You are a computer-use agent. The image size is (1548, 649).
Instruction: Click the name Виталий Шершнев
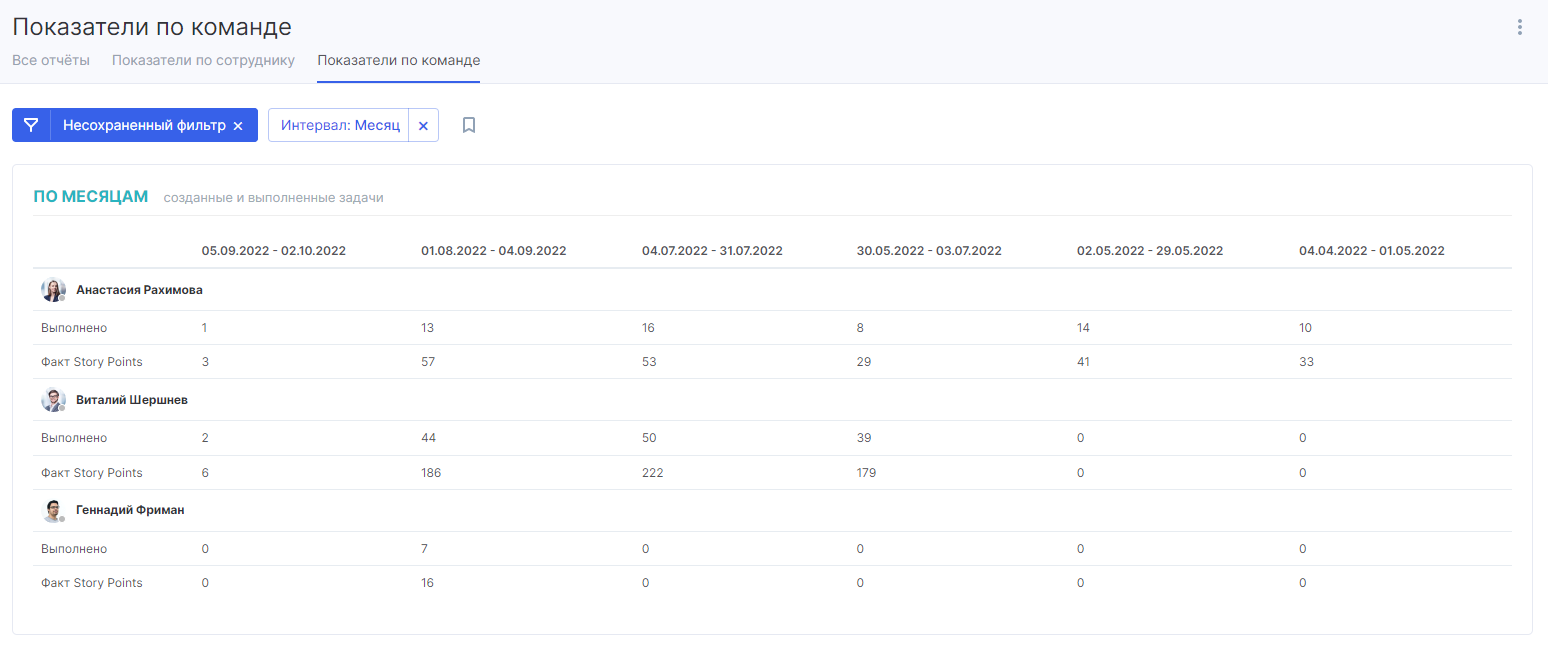(132, 400)
